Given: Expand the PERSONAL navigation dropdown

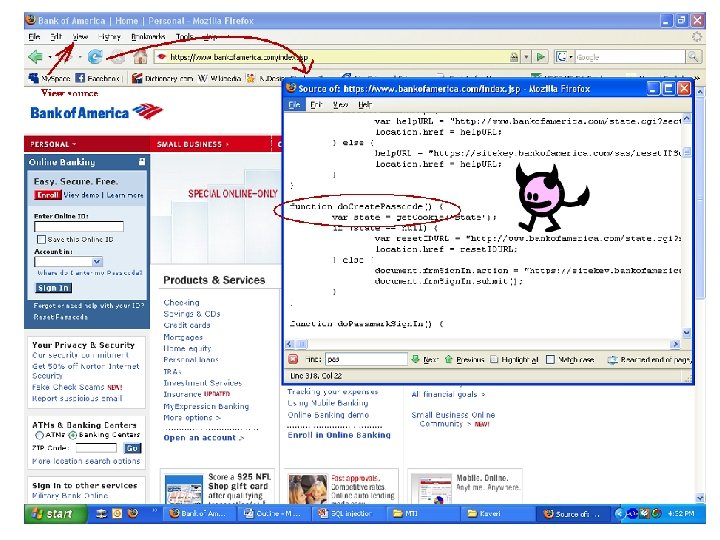Looking at the screenshot, I should [53, 144].
